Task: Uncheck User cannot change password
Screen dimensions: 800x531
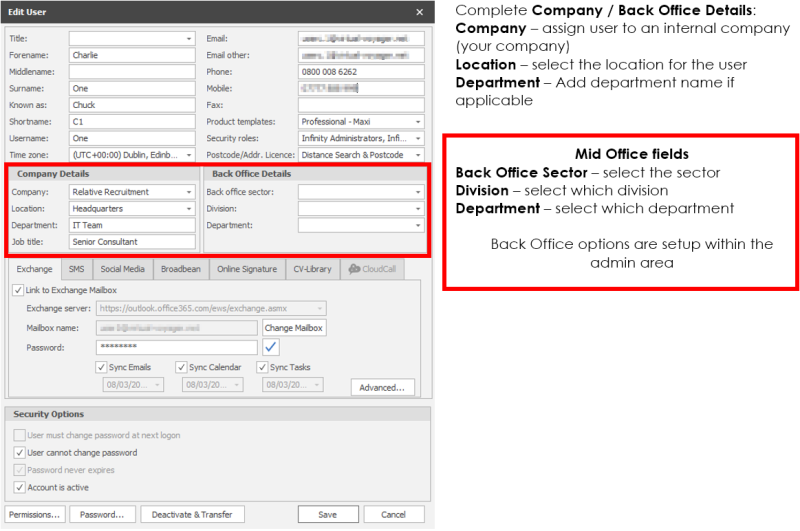Action: [x=20, y=453]
